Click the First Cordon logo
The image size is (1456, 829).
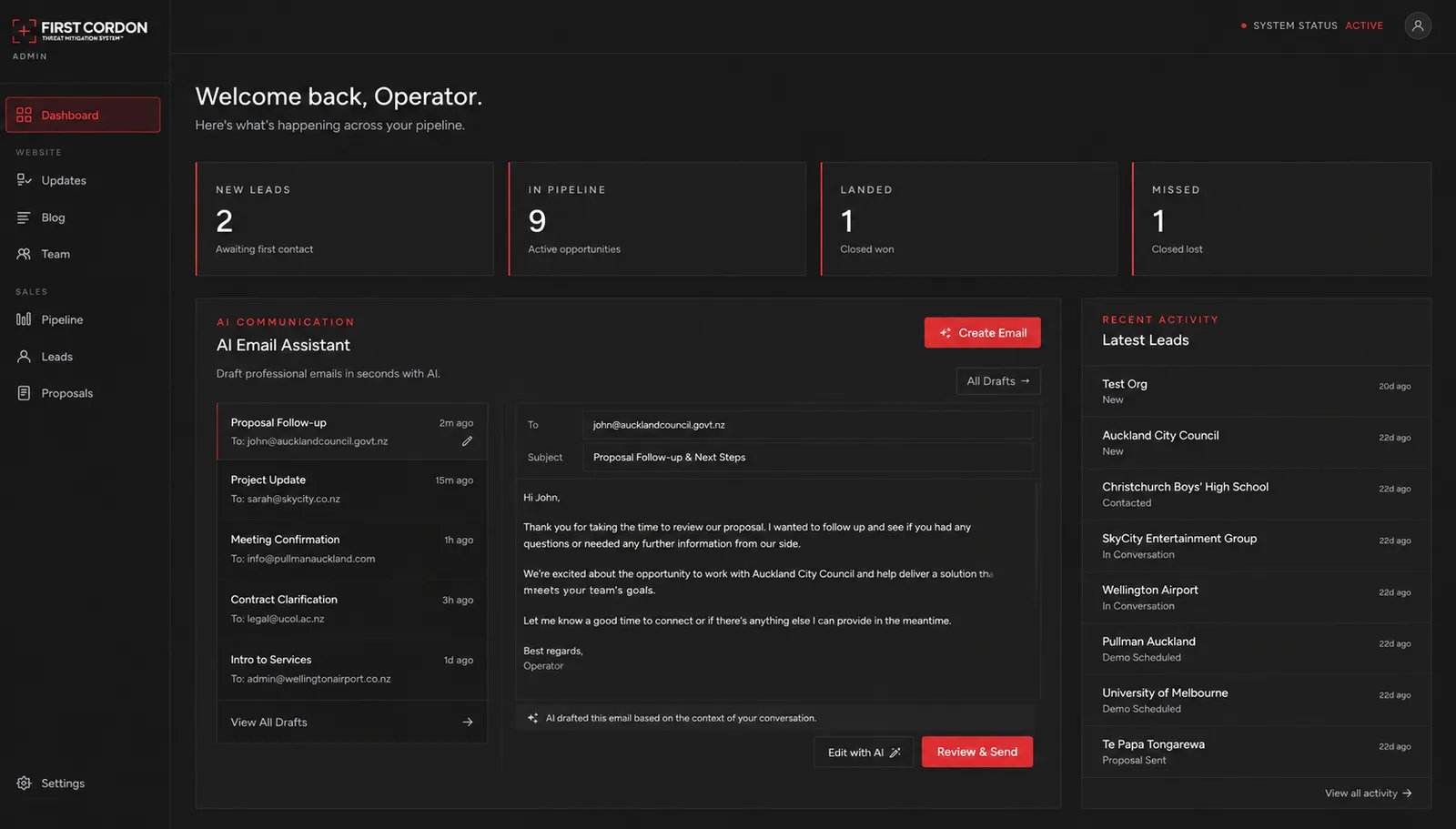pyautogui.click(x=80, y=31)
